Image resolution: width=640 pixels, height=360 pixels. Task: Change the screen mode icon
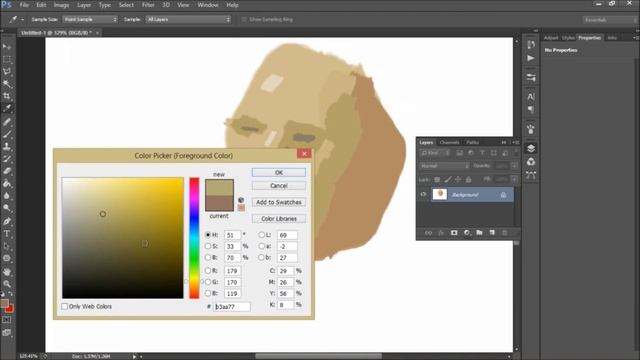pos(7,333)
